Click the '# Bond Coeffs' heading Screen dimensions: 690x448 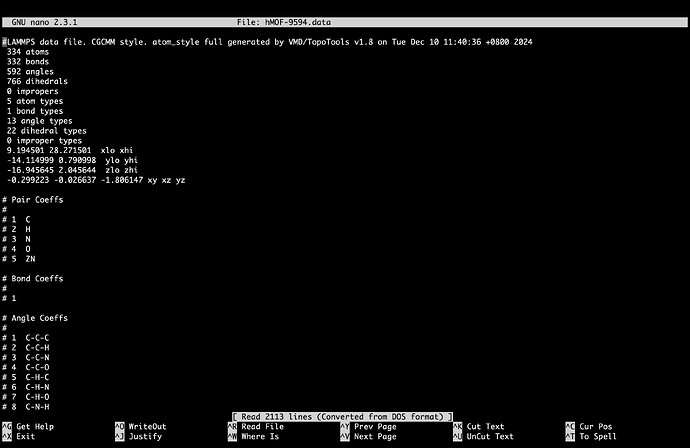pos(33,279)
